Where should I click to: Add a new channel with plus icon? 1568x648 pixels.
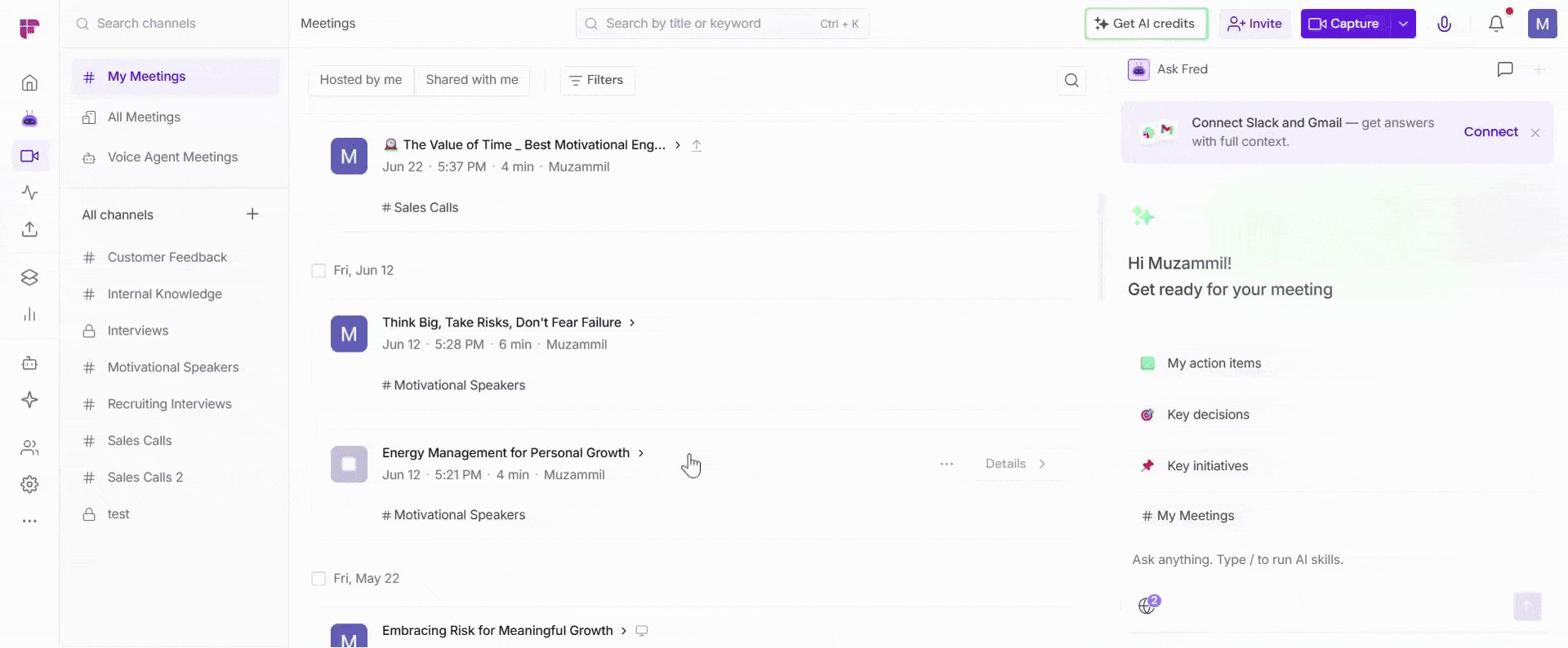[x=252, y=214]
